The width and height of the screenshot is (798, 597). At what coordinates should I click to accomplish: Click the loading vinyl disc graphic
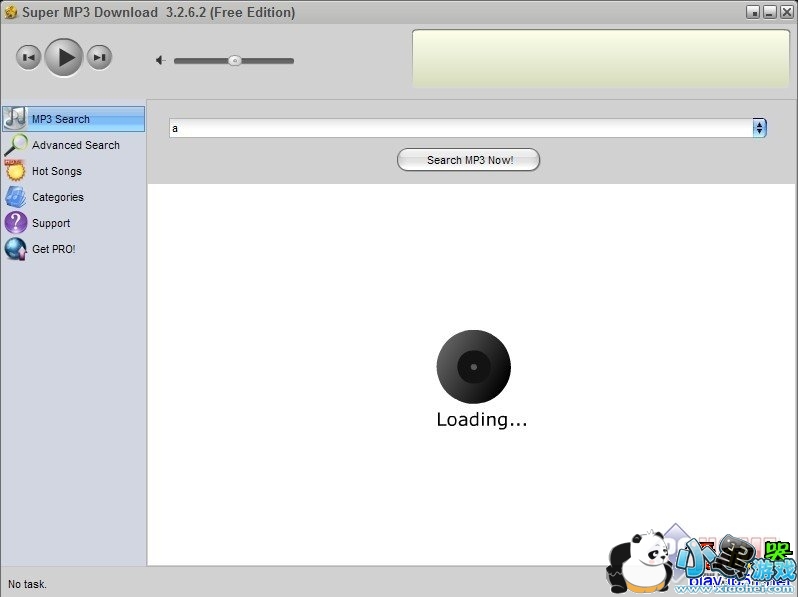[474, 367]
